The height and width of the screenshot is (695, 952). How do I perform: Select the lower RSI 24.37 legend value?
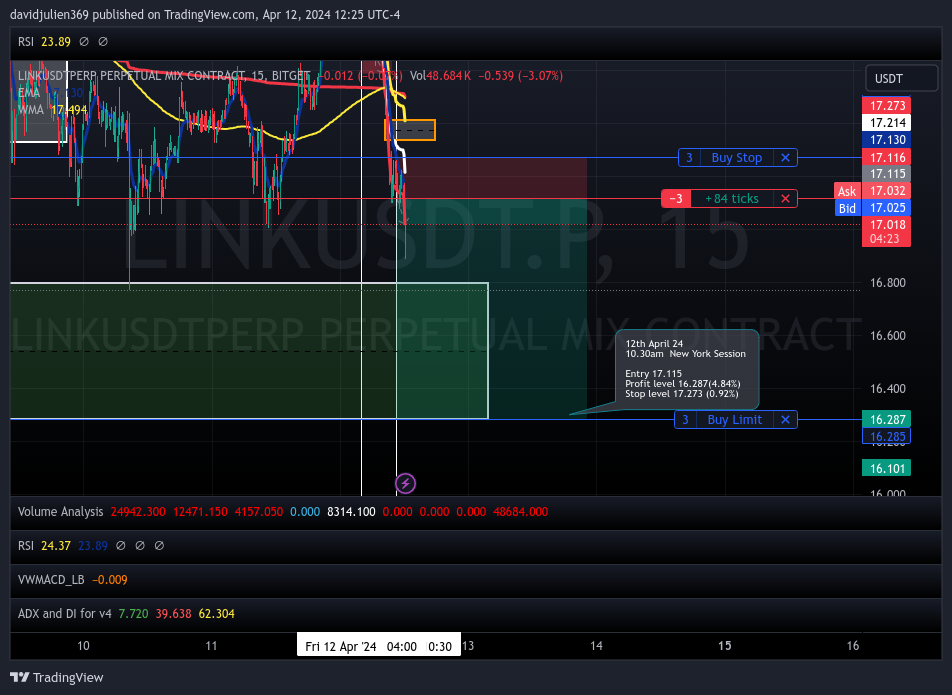tap(56, 546)
